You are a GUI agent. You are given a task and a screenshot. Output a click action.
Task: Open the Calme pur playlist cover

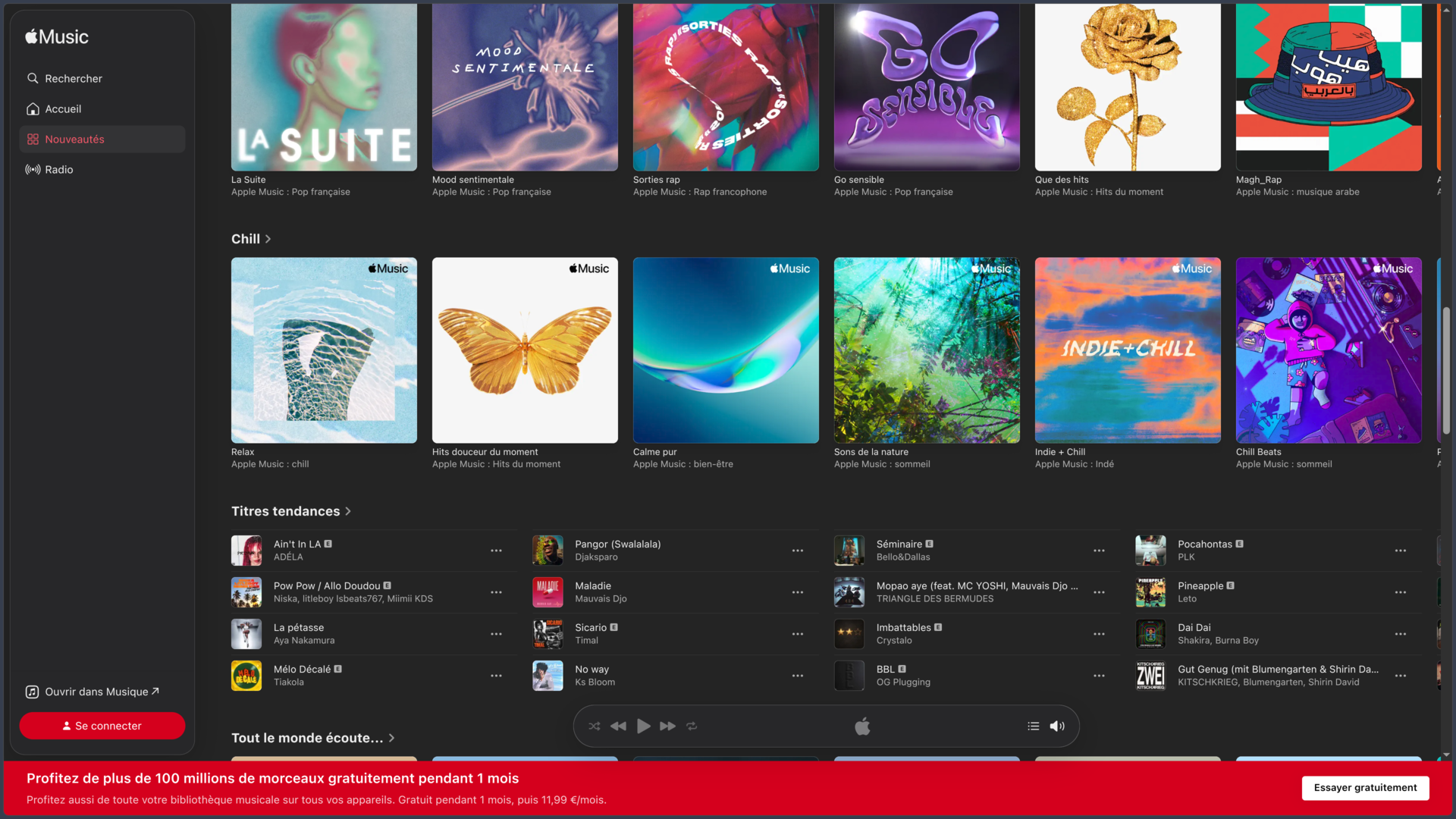[x=726, y=350]
